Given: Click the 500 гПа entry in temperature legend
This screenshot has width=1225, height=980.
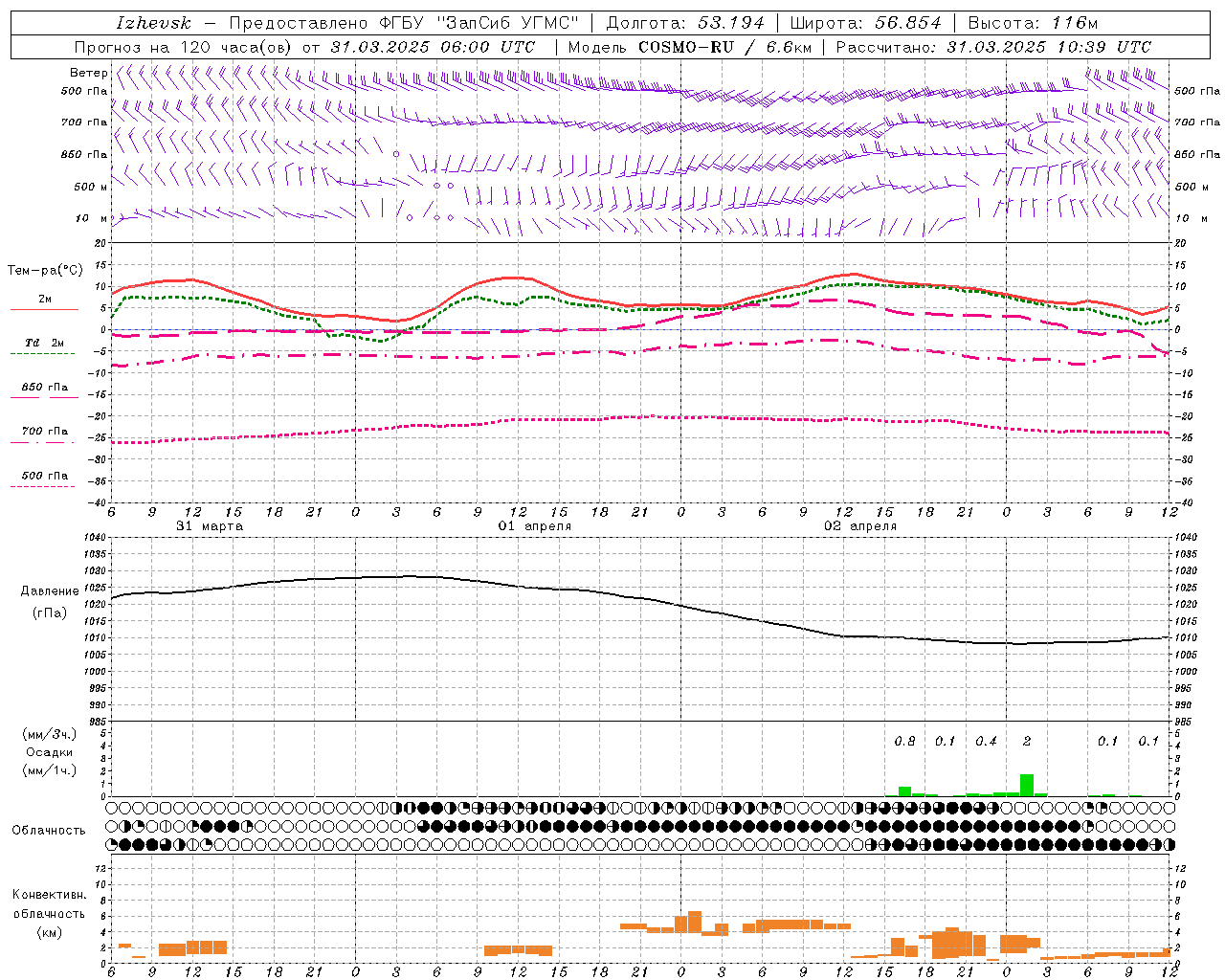Looking at the screenshot, I should tap(45, 476).
